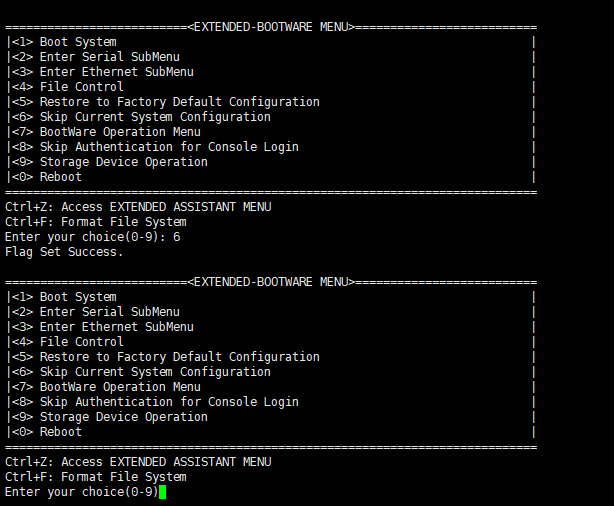
Task: Click "Skip Authentication for Console Login" in first menu
Action: click(x=168, y=147)
